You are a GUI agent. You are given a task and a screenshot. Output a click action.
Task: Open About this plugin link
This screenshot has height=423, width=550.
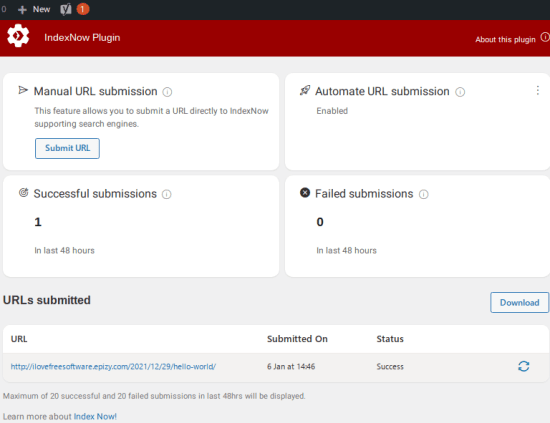click(505, 39)
